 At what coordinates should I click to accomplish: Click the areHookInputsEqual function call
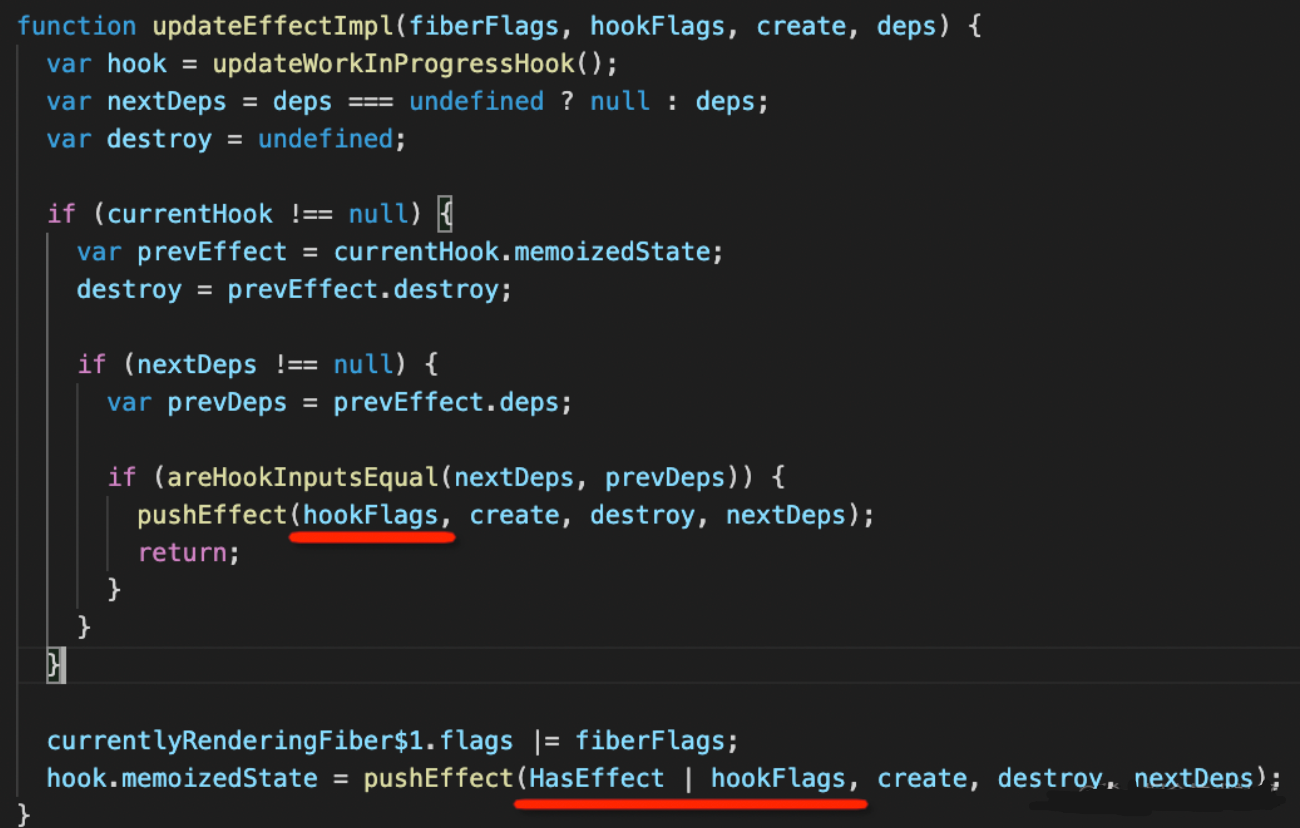pos(303,477)
